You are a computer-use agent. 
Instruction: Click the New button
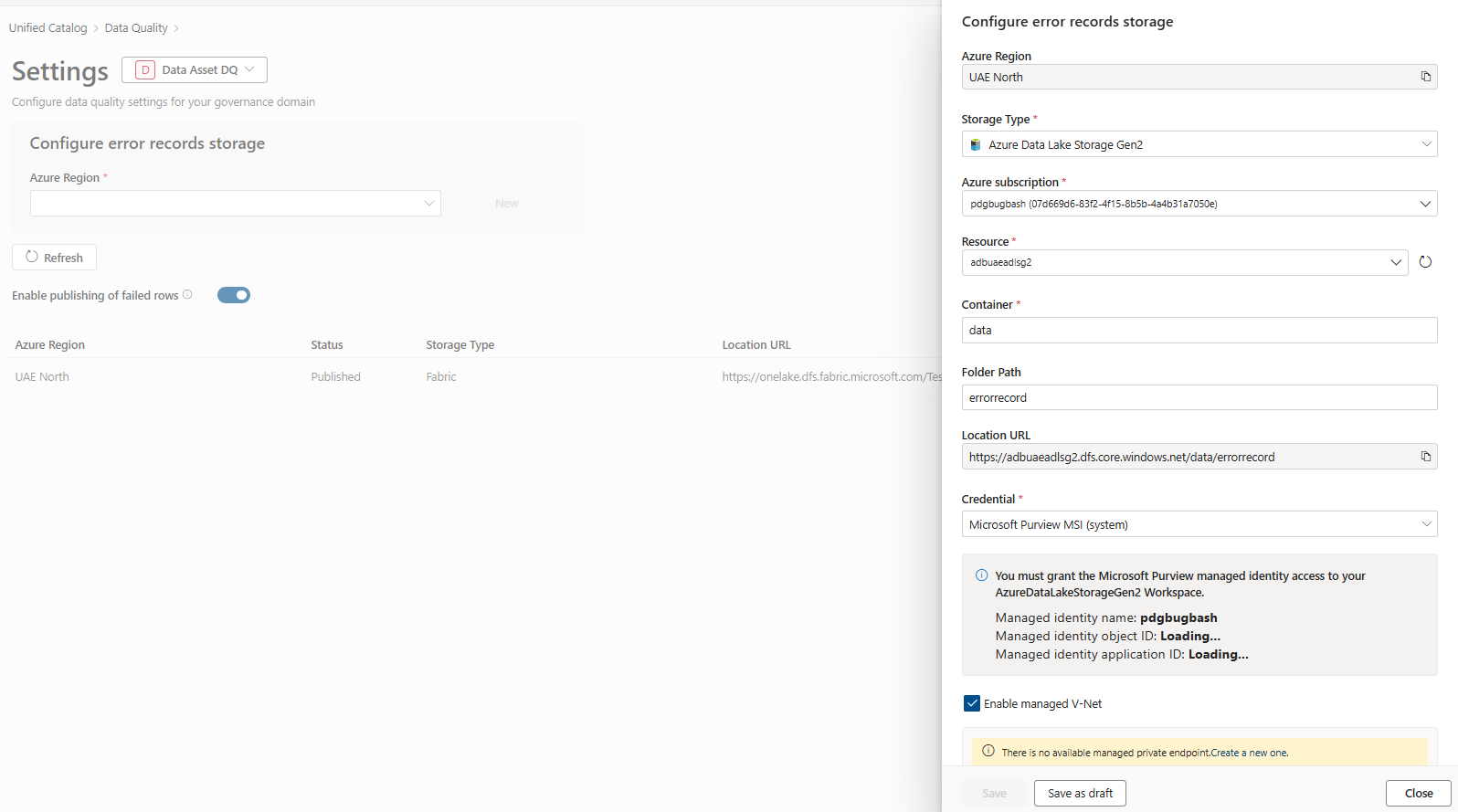(507, 203)
